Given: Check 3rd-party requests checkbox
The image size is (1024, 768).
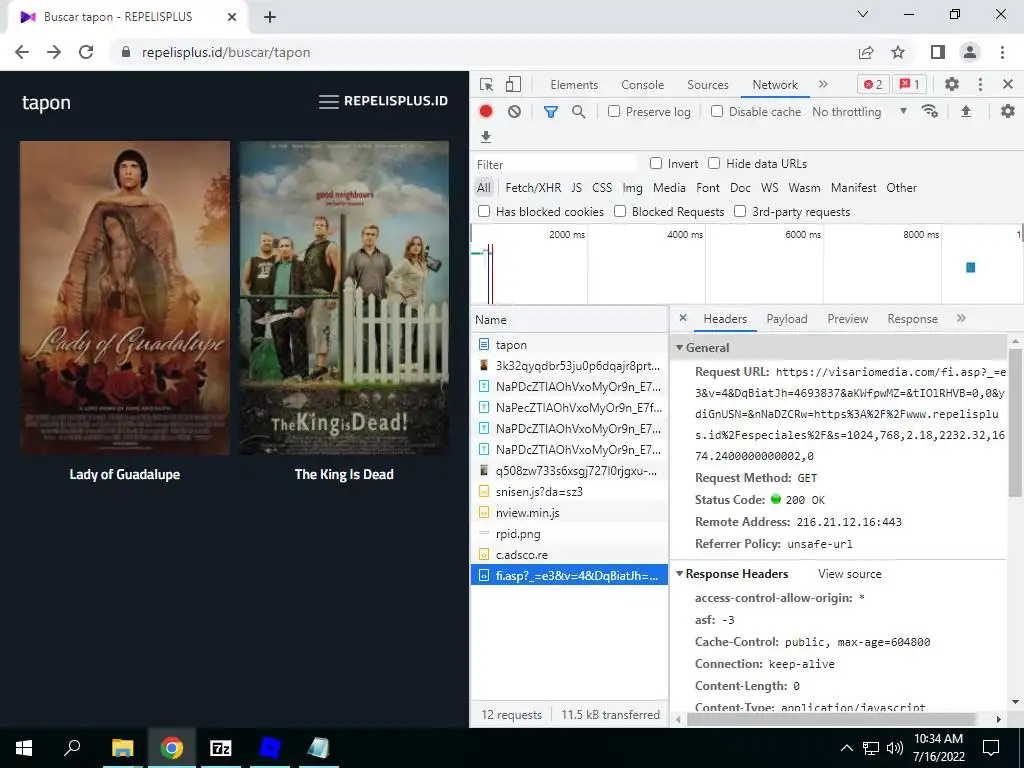Looking at the screenshot, I should tap(740, 211).
